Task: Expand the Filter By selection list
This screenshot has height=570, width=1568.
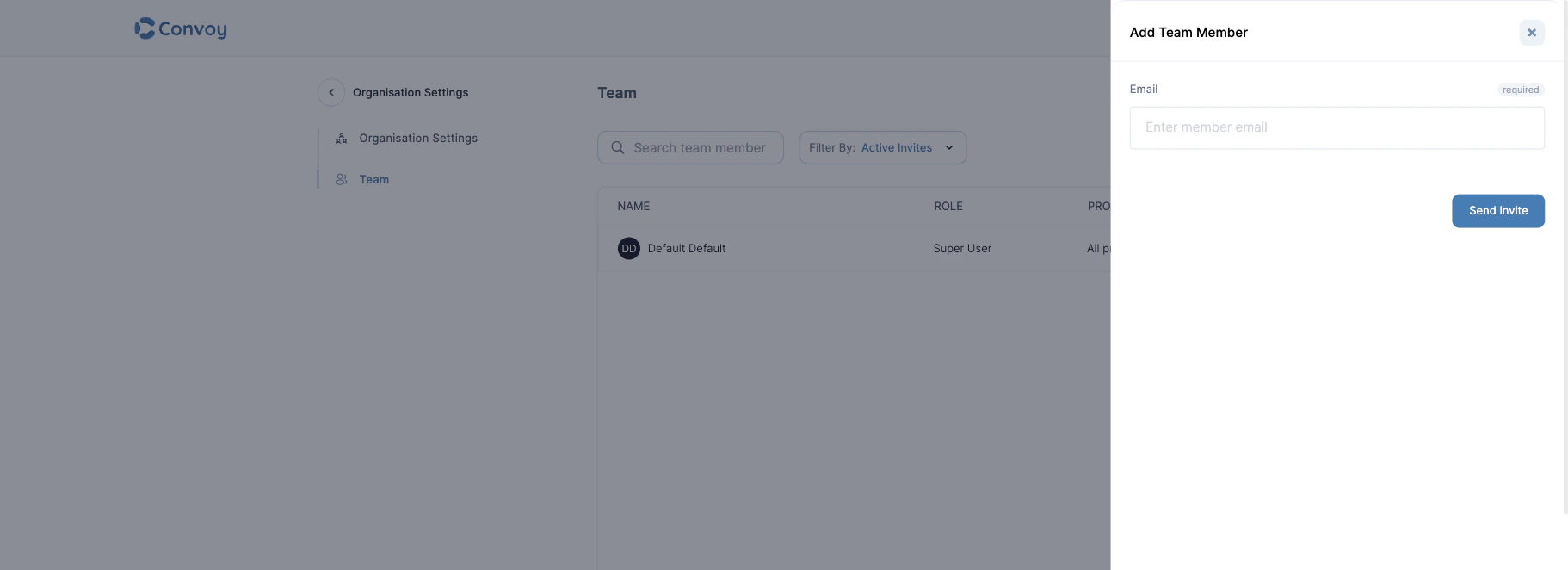Action: click(882, 147)
